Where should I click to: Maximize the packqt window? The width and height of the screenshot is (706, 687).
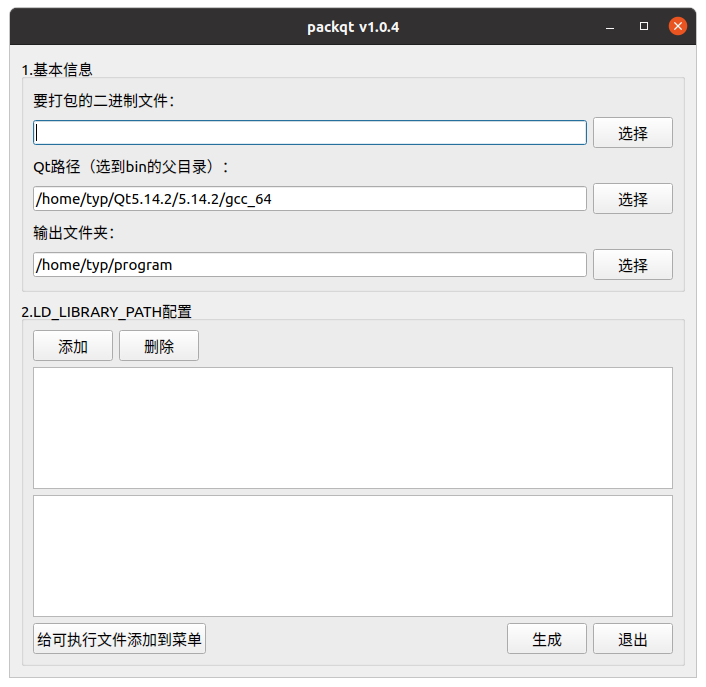(x=644, y=26)
